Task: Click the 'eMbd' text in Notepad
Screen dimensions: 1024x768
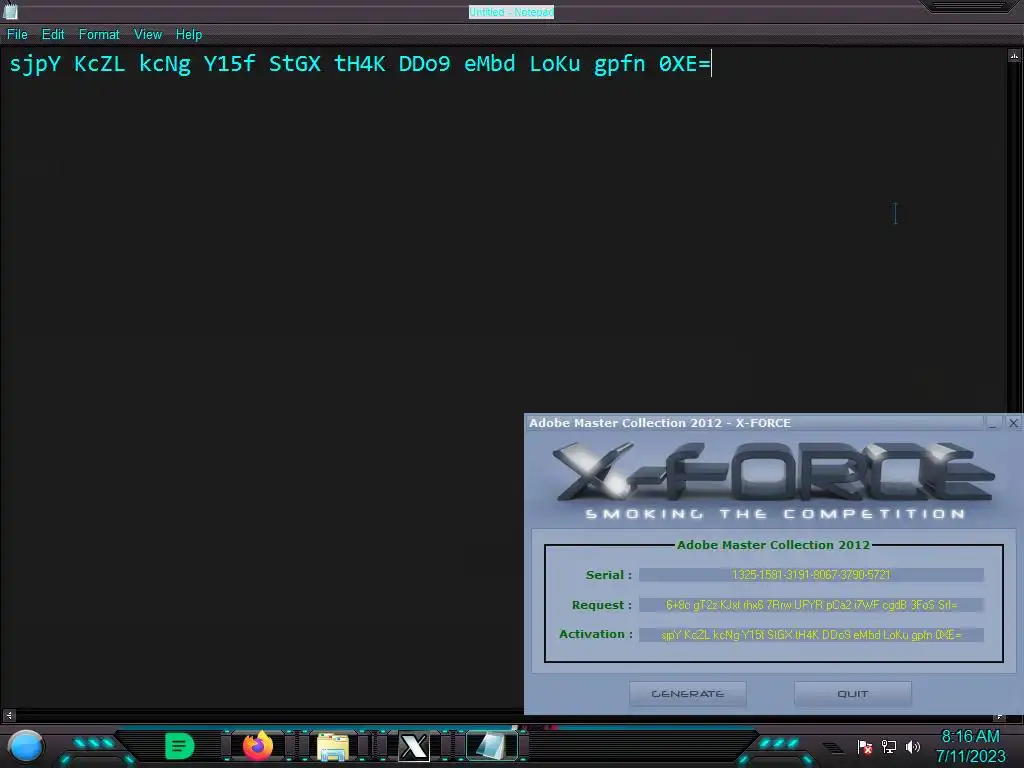Action: point(490,64)
